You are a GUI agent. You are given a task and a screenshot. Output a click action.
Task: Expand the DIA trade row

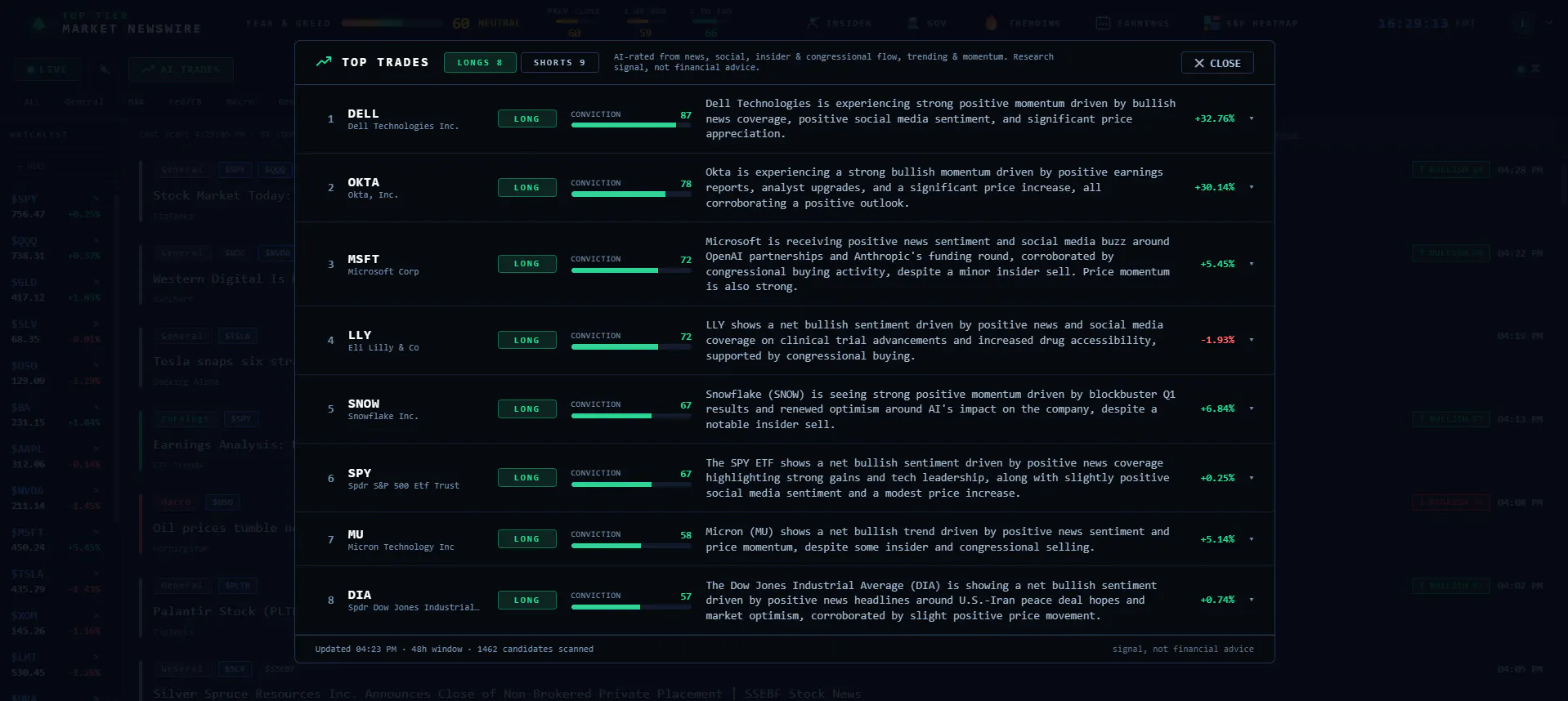point(1251,600)
